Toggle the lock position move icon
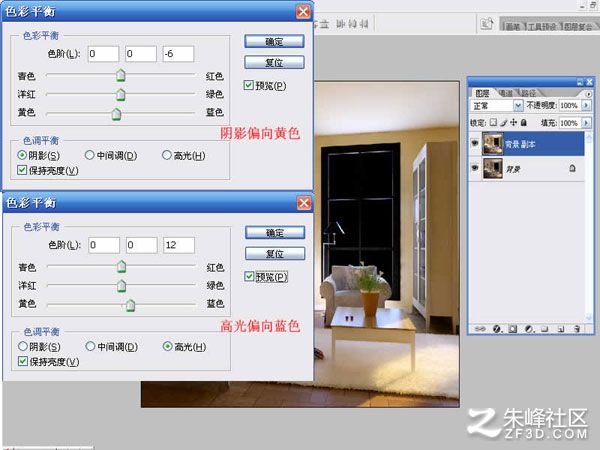Screen dimensions: 600x450 (514, 122)
